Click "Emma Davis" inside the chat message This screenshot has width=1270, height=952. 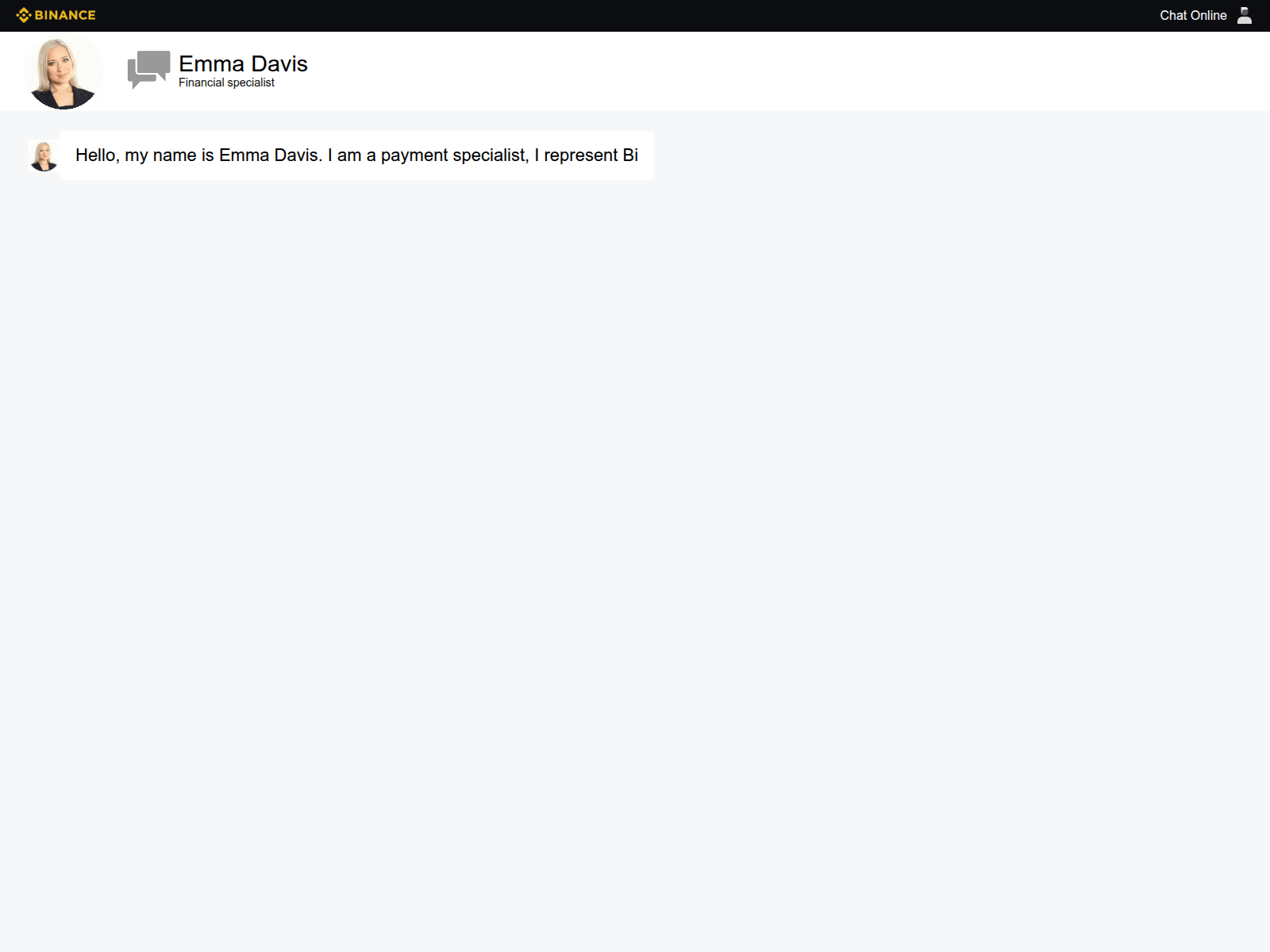point(270,155)
